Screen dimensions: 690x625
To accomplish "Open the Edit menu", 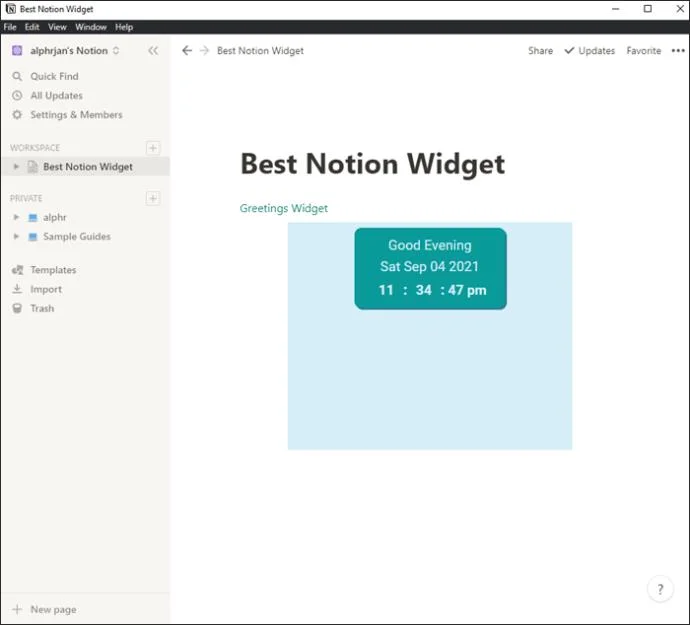I will click(32, 27).
